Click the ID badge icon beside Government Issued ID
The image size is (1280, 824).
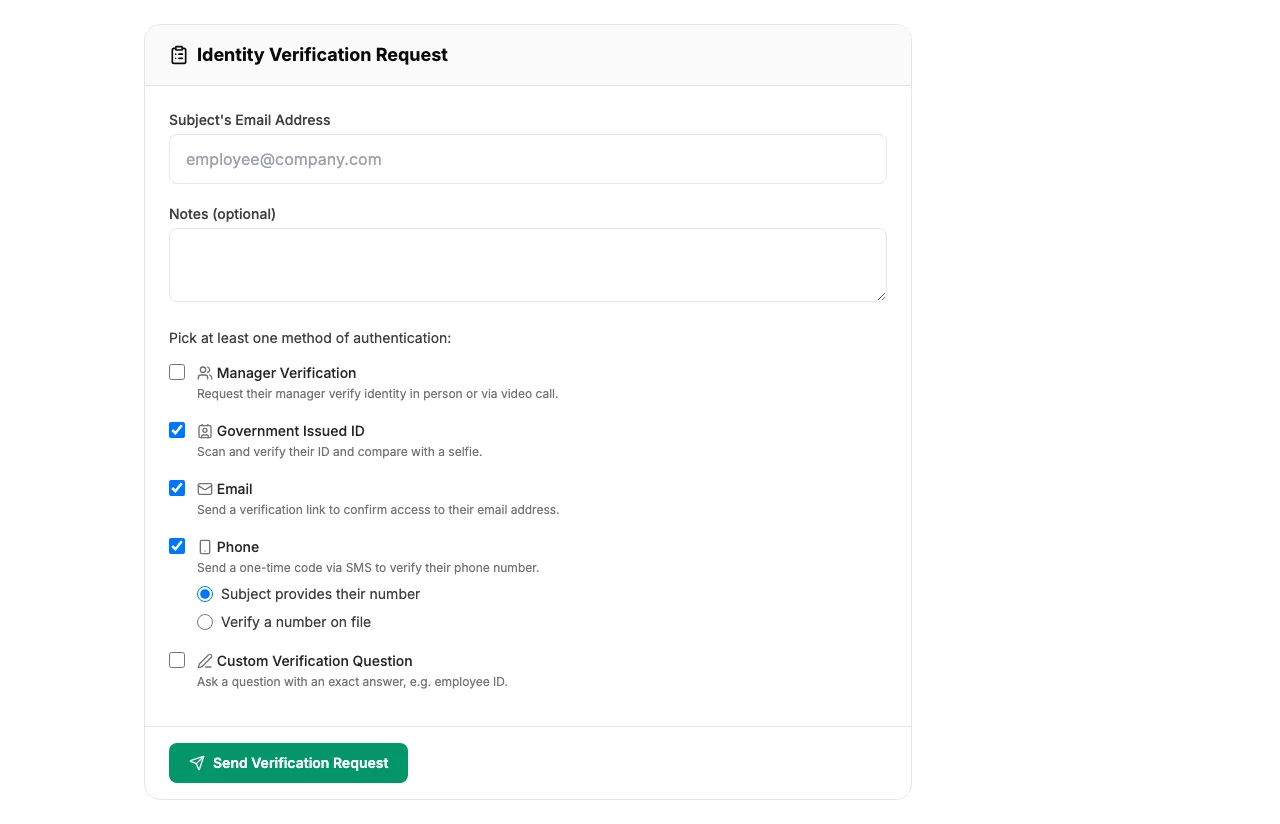(x=204, y=430)
